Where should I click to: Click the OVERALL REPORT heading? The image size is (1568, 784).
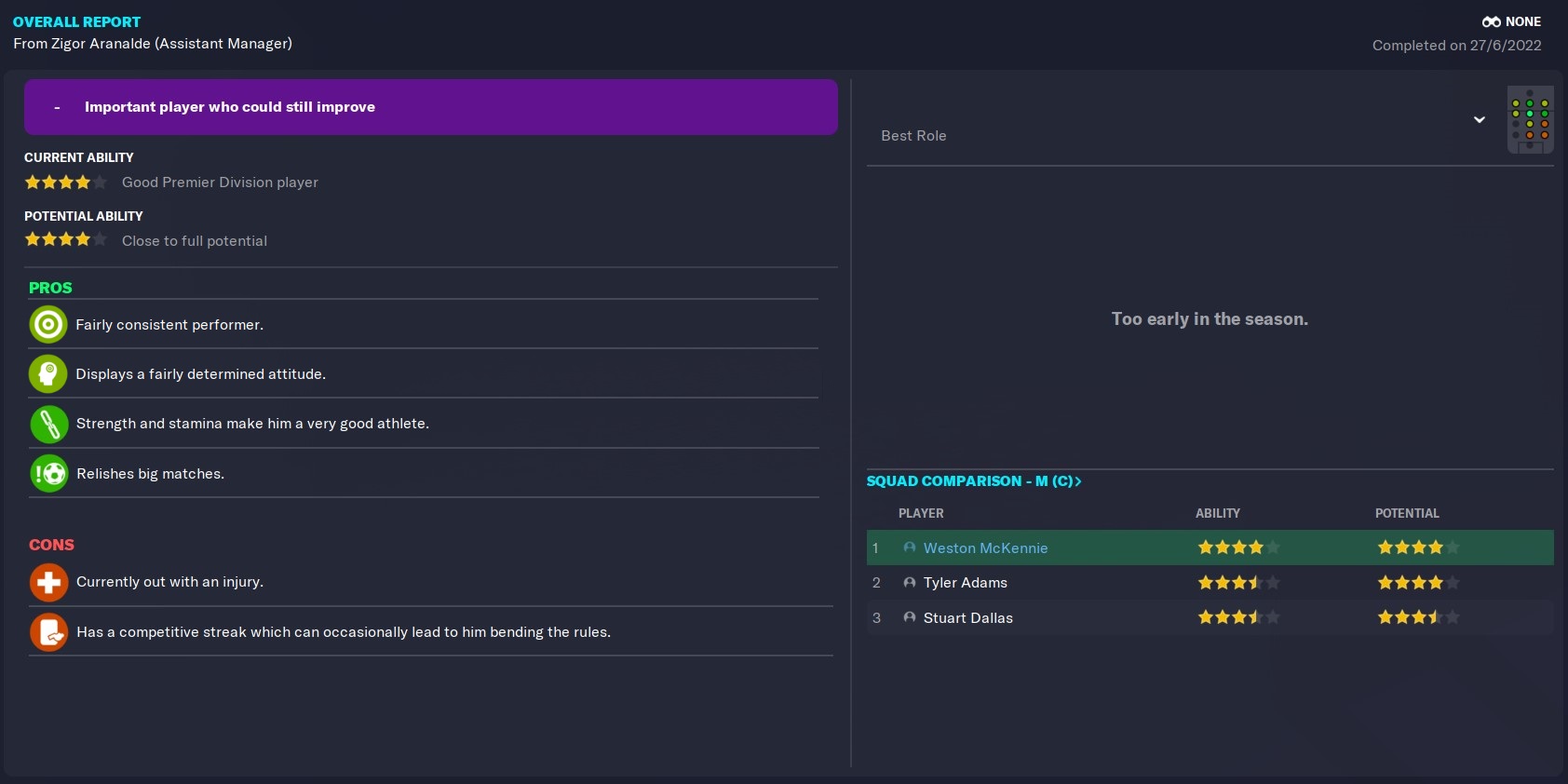(x=76, y=21)
